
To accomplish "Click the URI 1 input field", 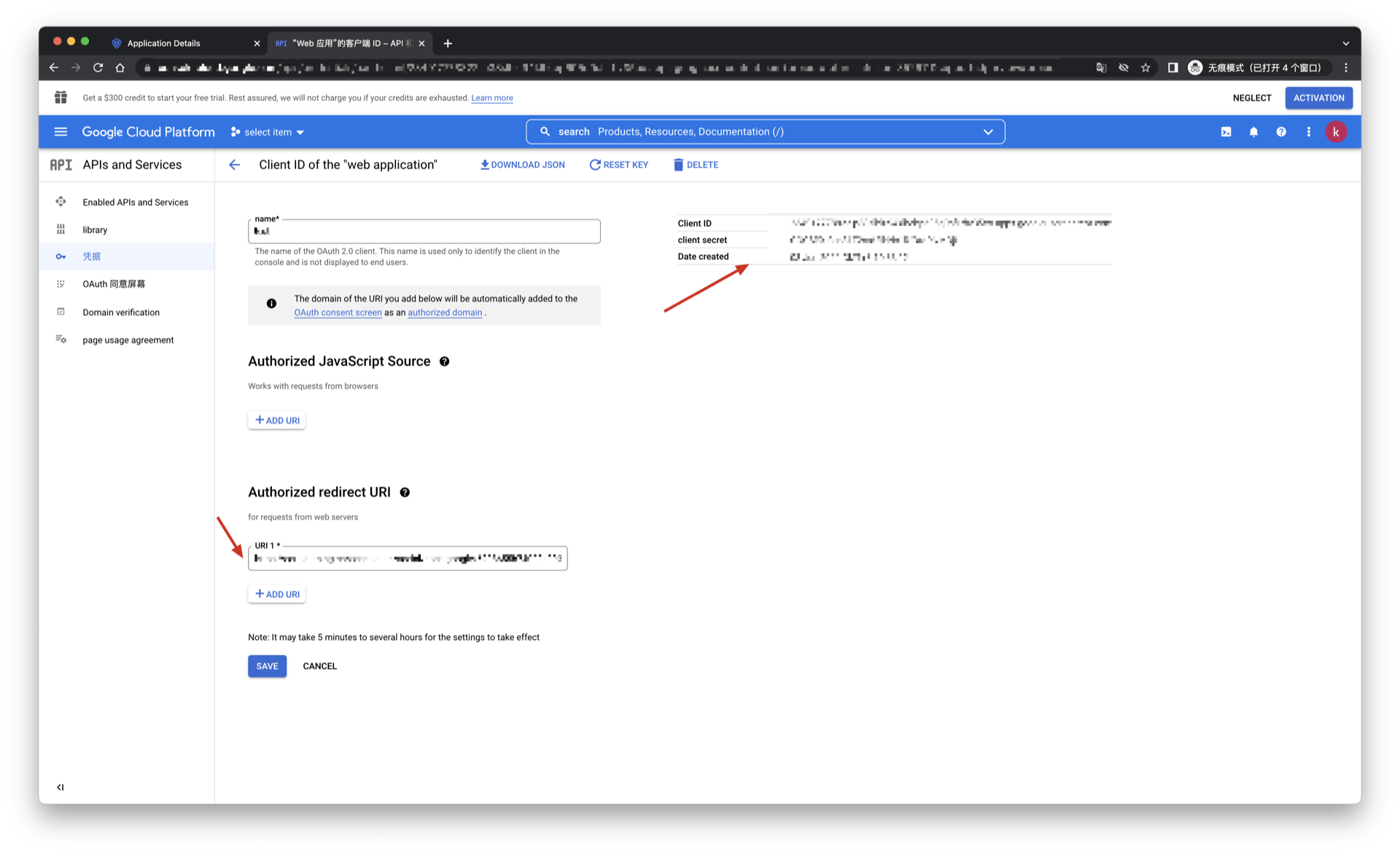I will (408, 559).
